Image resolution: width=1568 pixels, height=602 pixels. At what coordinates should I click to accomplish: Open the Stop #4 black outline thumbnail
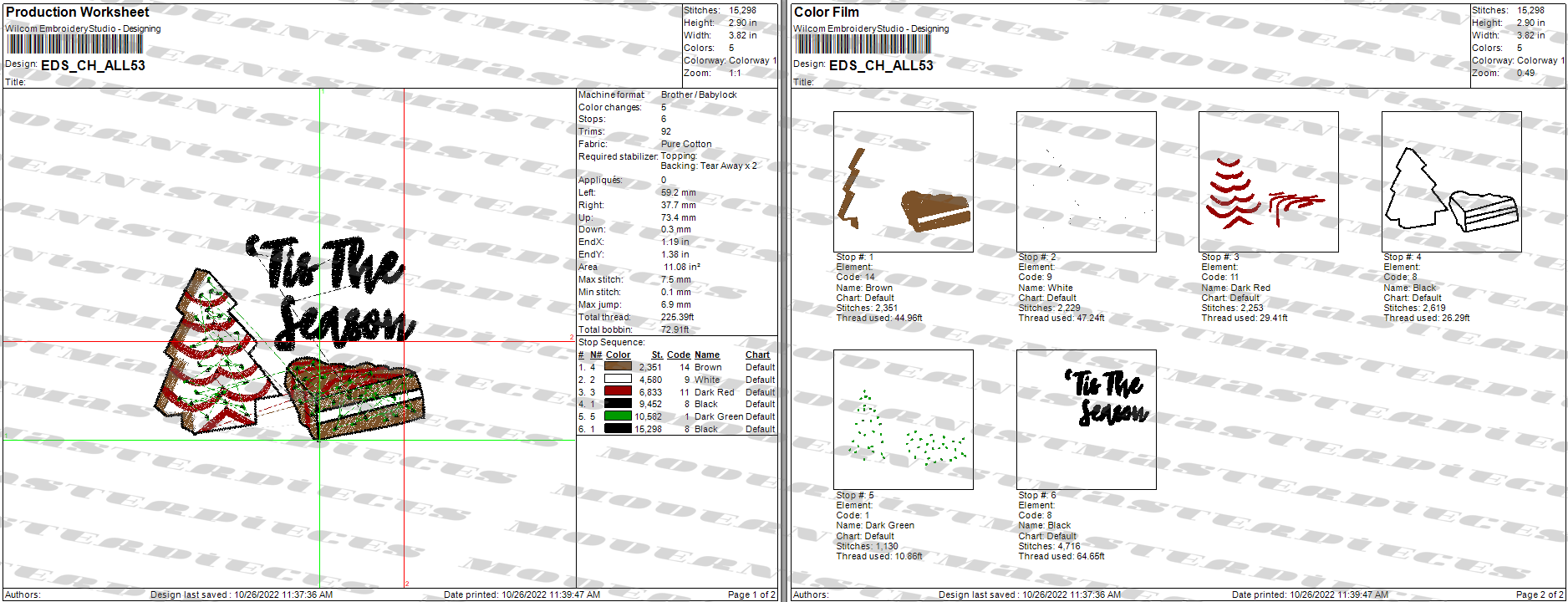(1451, 182)
